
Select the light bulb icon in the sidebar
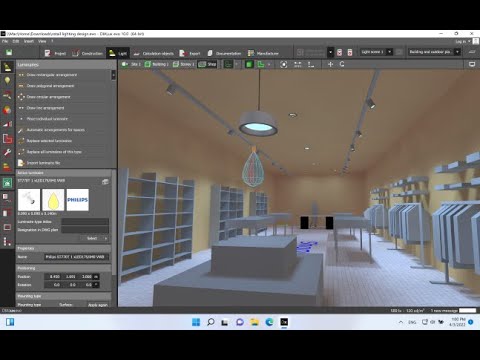click(7, 80)
